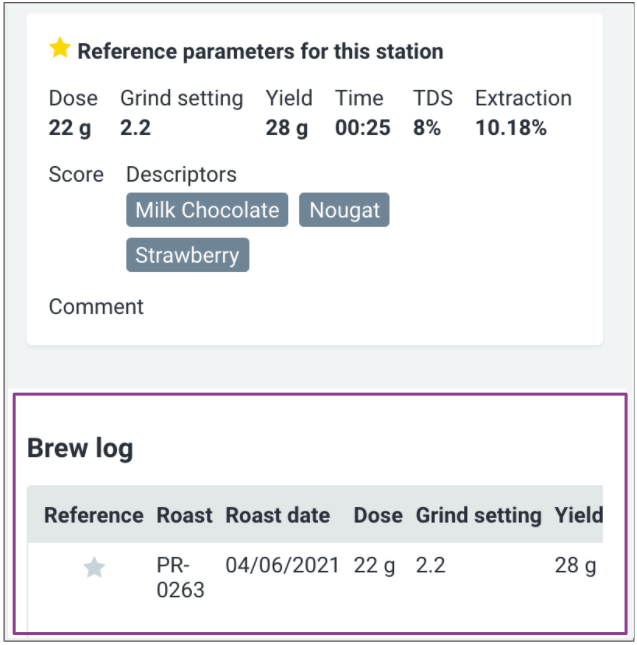Click the Brew log heading
Viewport: 637px width, 645px height.
pyautogui.click(x=80, y=448)
